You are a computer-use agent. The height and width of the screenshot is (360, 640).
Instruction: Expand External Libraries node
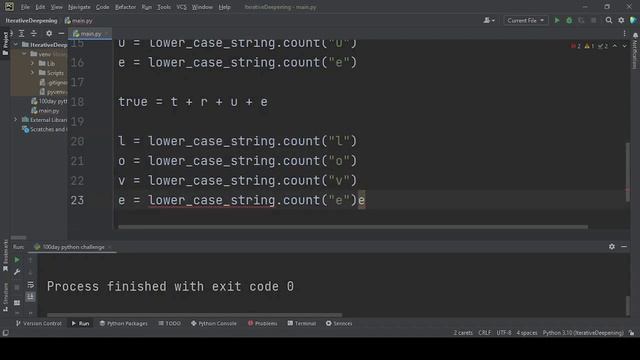pyautogui.click(x=16, y=120)
